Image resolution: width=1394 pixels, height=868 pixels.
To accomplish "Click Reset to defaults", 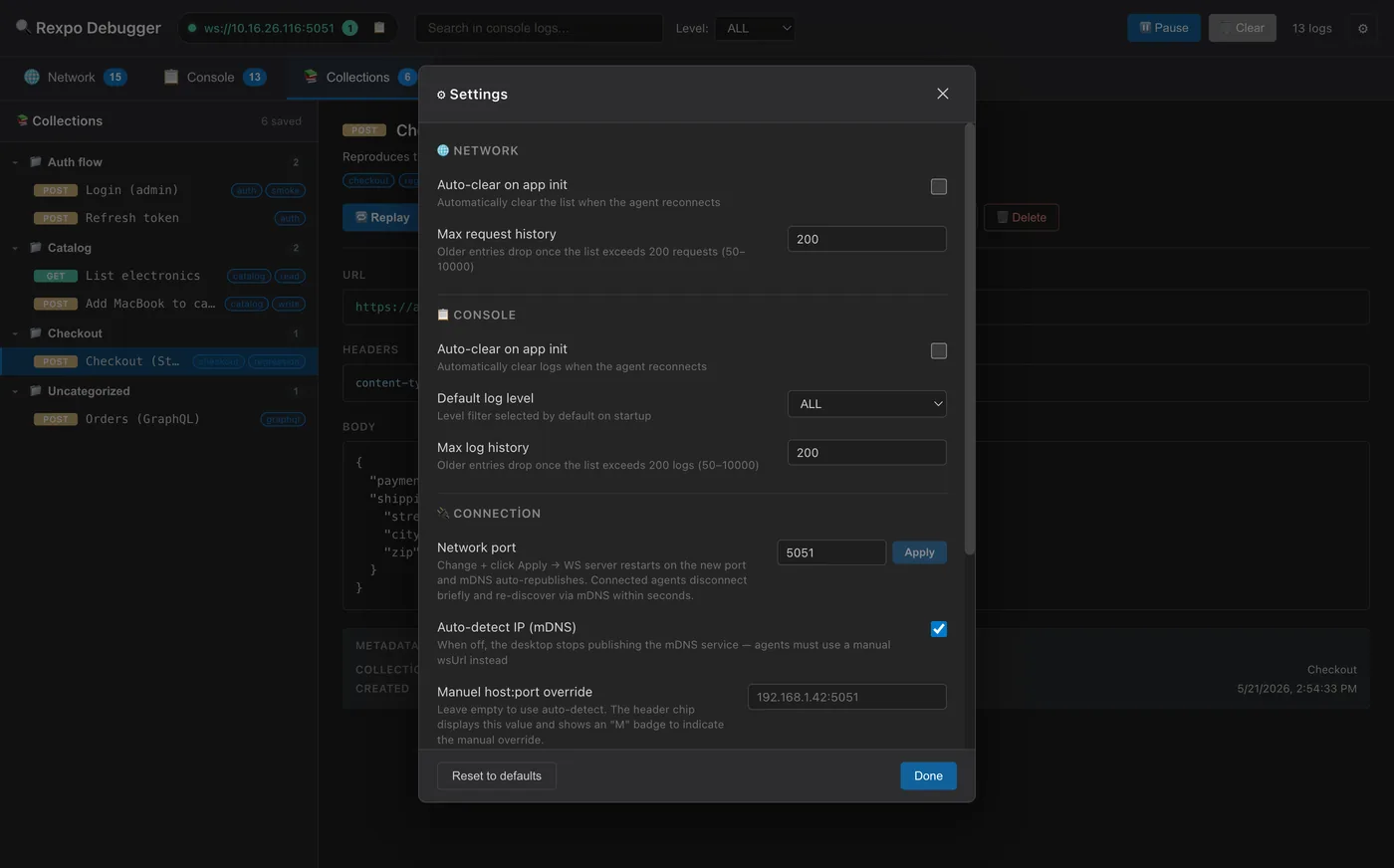I will pyautogui.click(x=497, y=776).
